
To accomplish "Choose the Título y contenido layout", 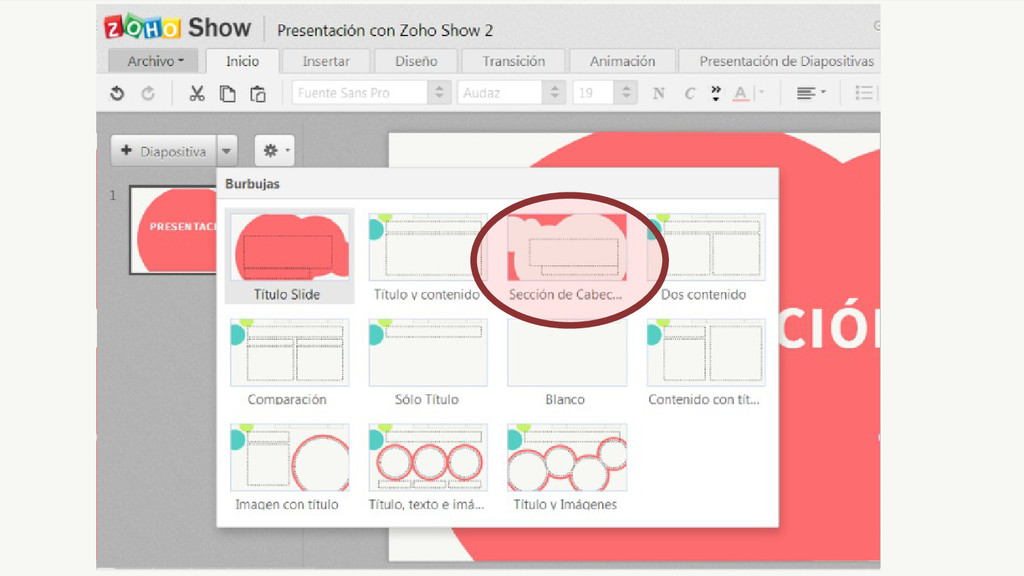I will pos(427,257).
